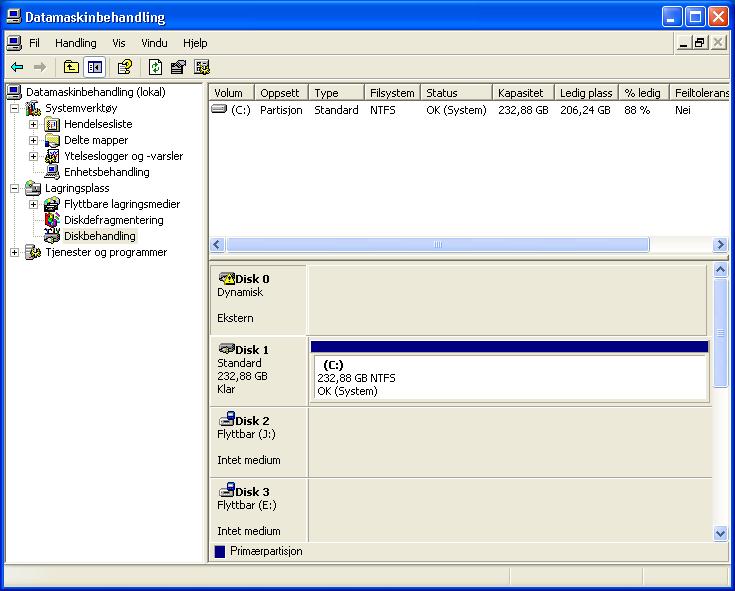735x591 pixels.
Task: Click the Refresh toolbar icon
Action: tap(155, 67)
